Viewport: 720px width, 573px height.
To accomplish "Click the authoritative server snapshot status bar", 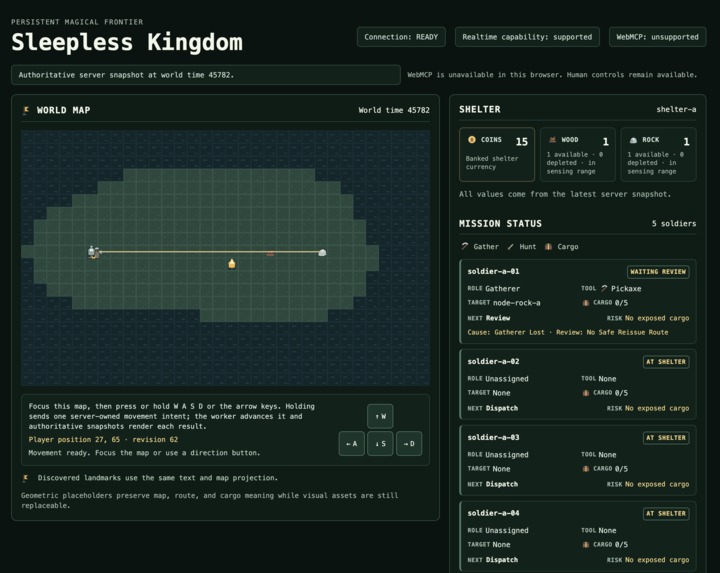I will 206,75.
